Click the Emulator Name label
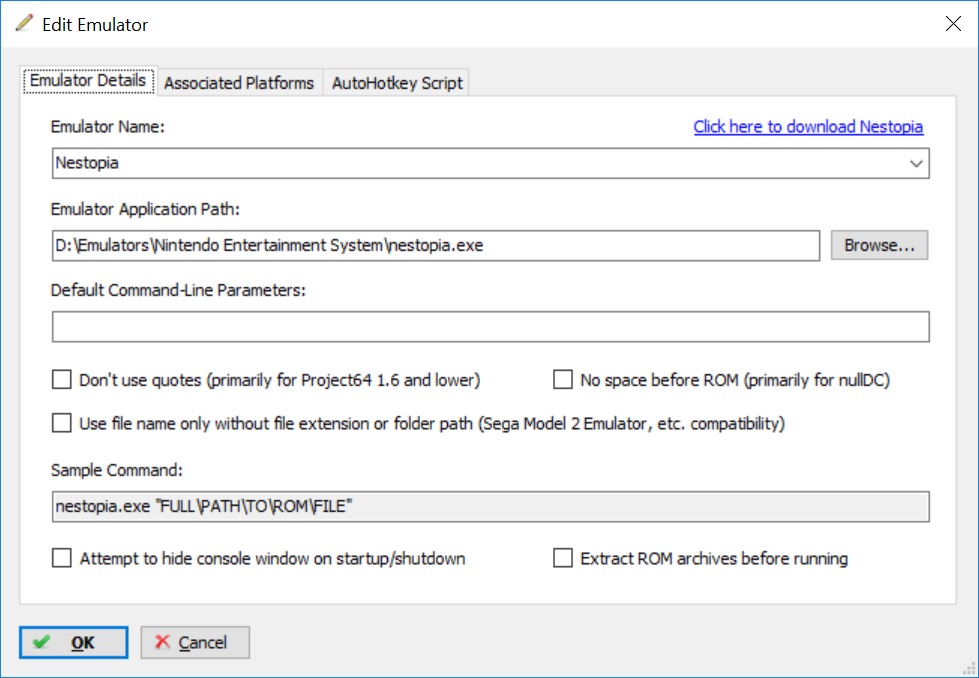The height and width of the screenshot is (678, 979). coord(107,127)
